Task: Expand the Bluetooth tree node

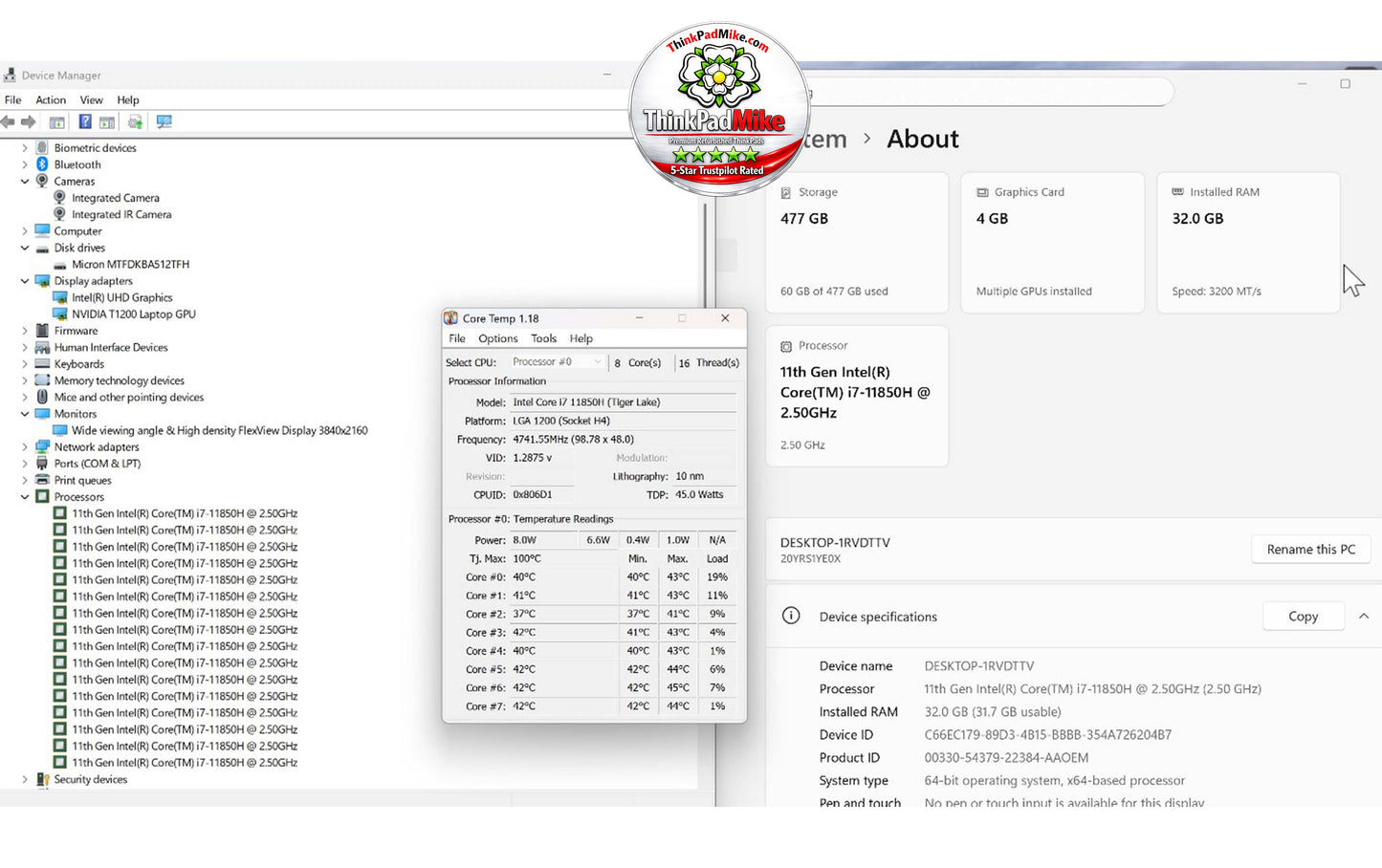Action: (25, 164)
